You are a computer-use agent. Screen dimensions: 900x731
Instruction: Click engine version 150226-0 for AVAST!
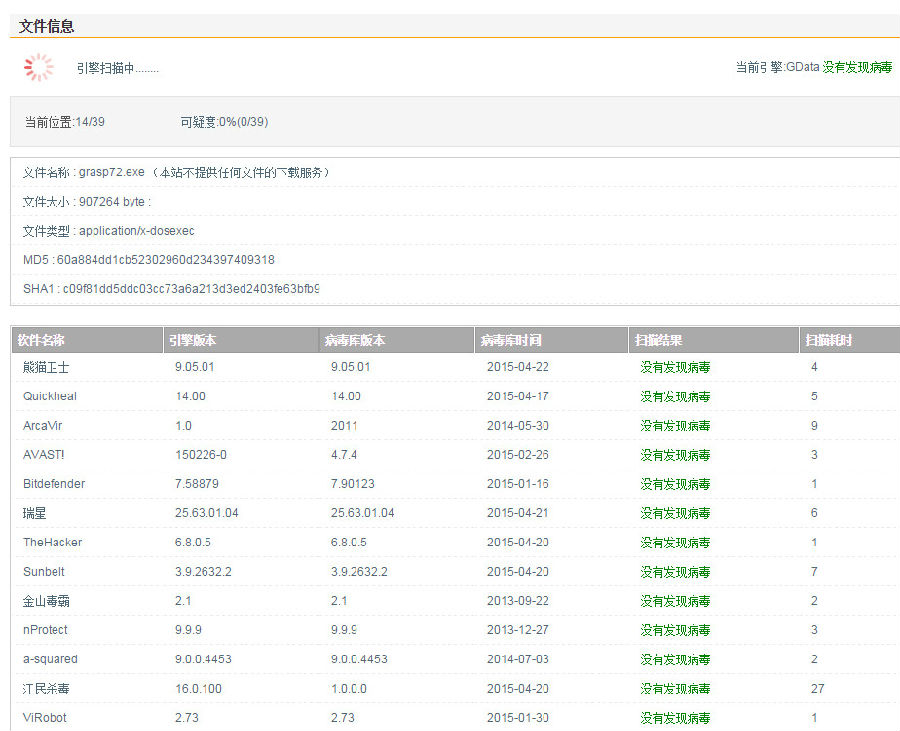tap(201, 455)
